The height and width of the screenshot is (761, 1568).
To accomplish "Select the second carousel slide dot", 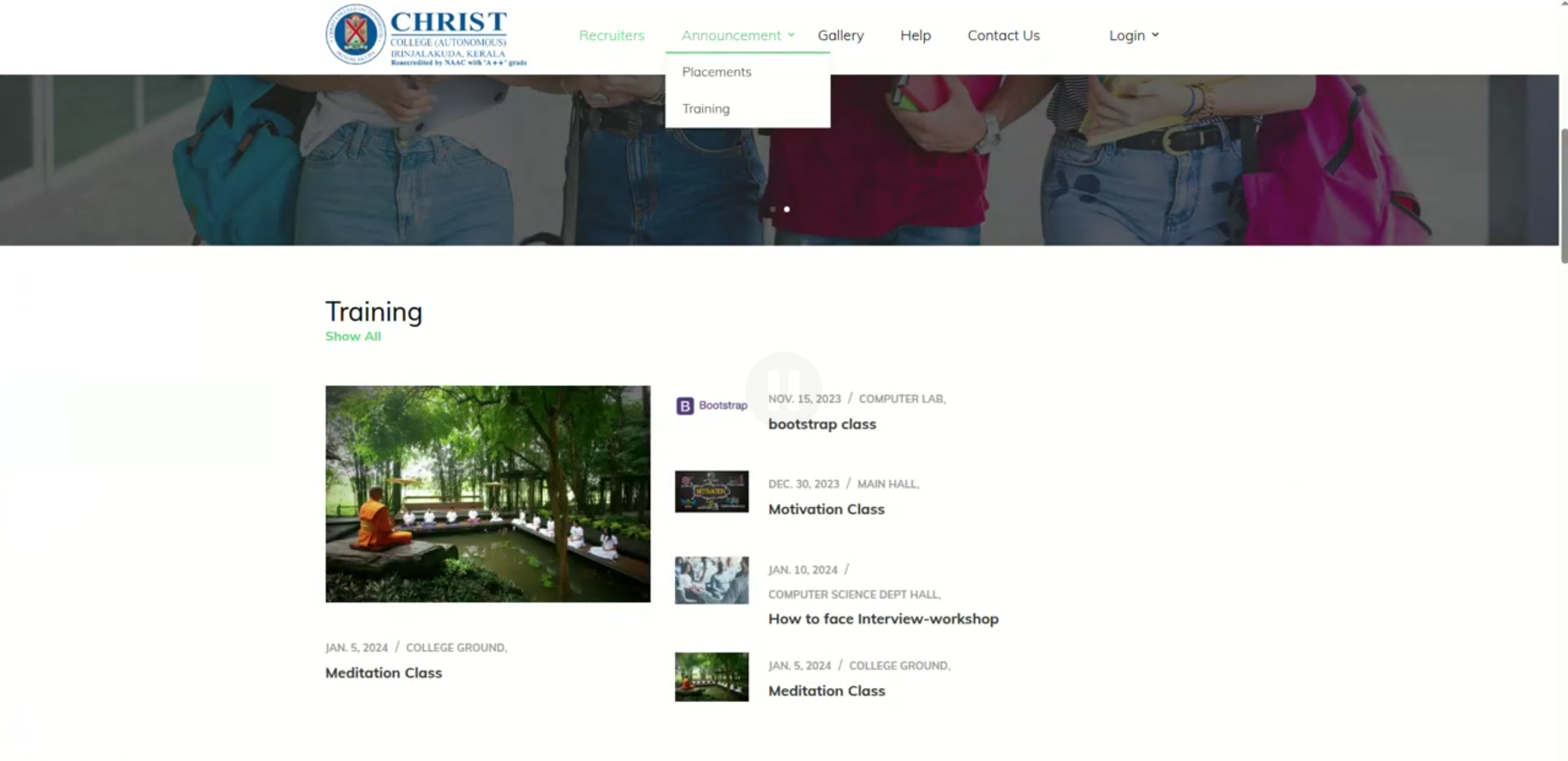I will (x=786, y=209).
